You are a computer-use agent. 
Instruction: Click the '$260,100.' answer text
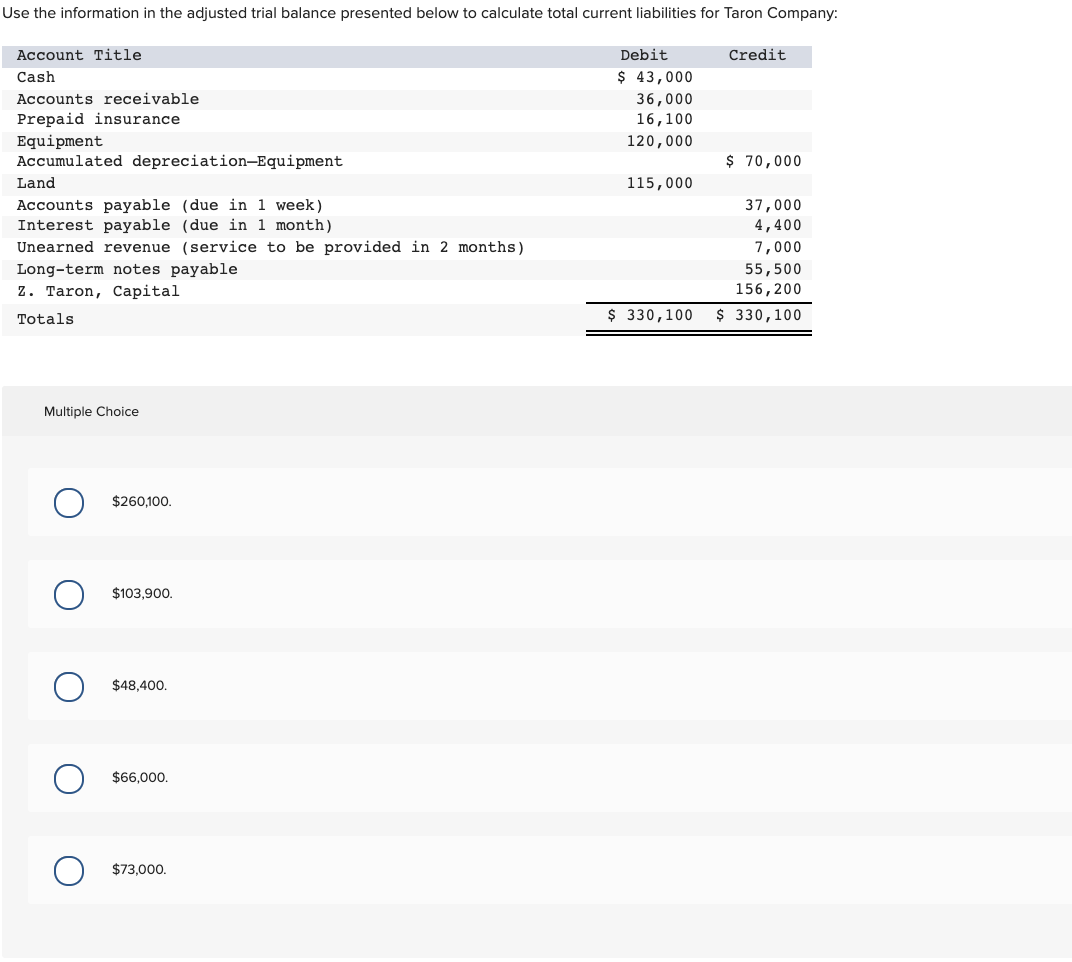(142, 502)
